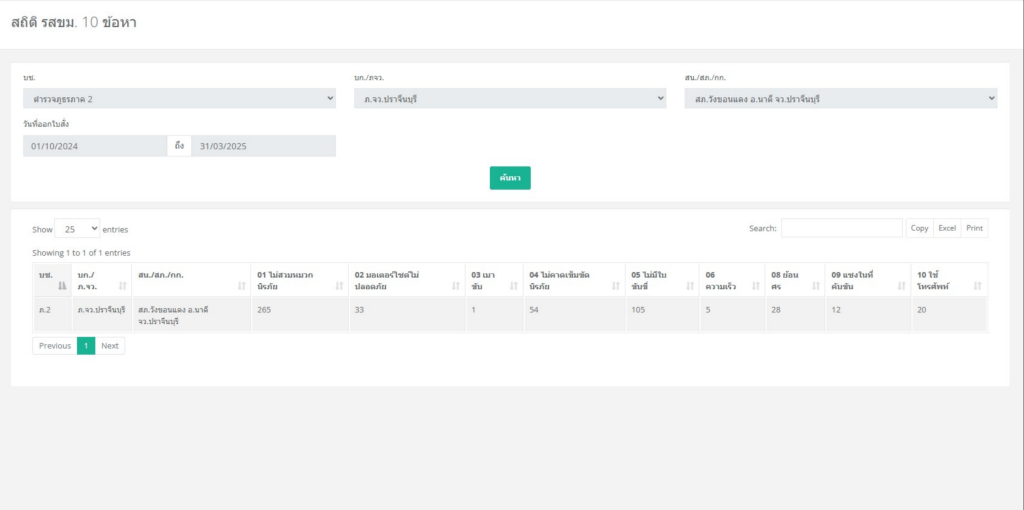Viewport: 1024px width, 510px height.
Task: Sort the สน./สภ./กก. station column
Action: tap(241, 286)
